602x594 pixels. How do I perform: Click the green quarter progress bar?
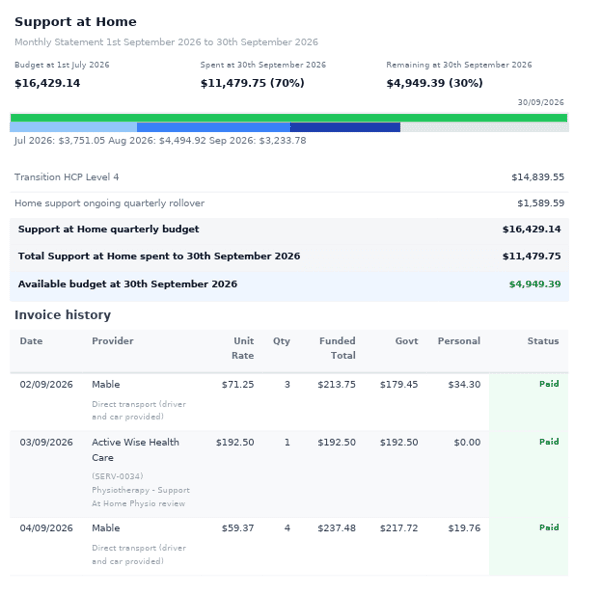[289, 118]
